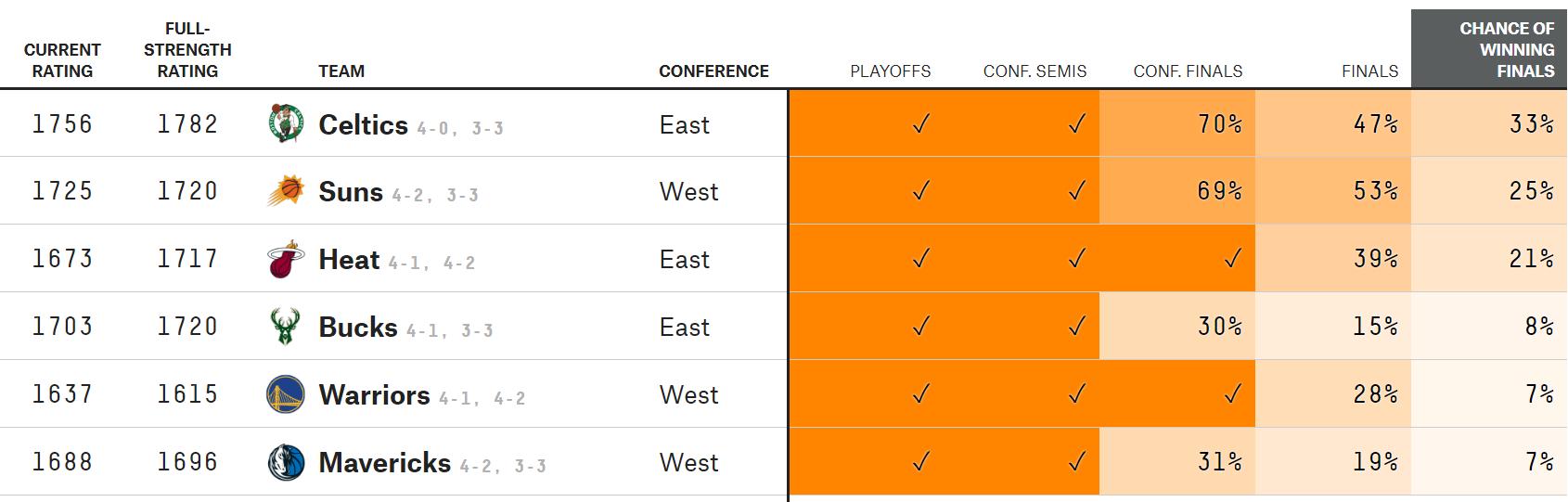The height and width of the screenshot is (502, 1568).
Task: Sort by Conf. Semis column header
Action: 1035,71
